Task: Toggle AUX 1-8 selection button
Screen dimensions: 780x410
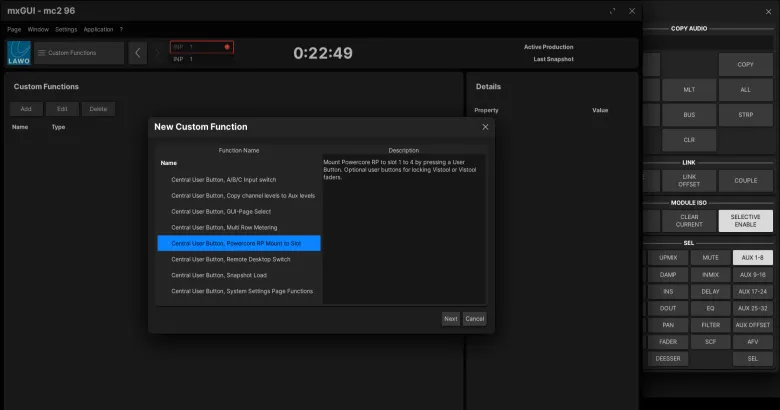Action: 752,257
